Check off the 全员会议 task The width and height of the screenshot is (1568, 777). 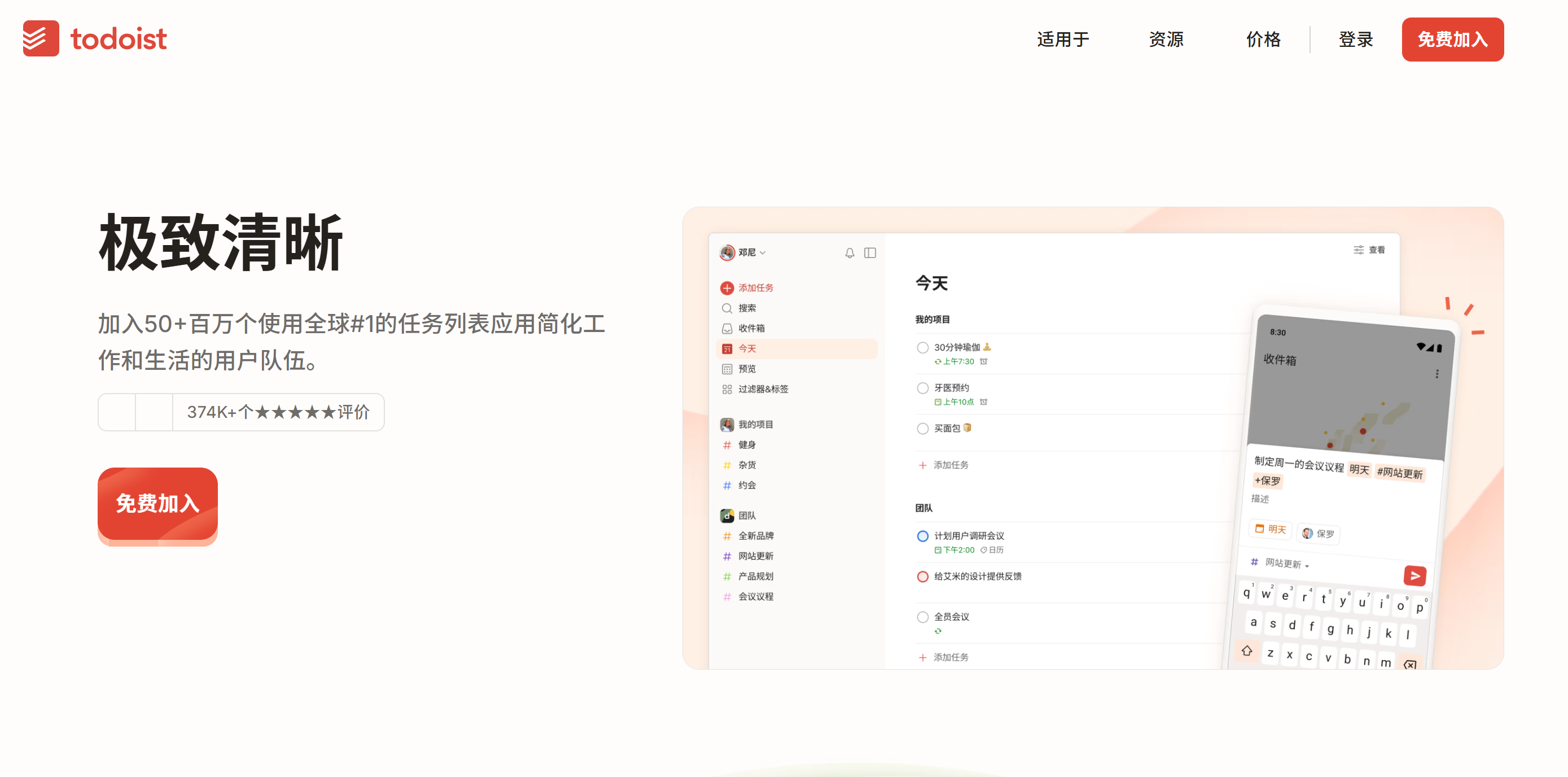click(x=922, y=616)
